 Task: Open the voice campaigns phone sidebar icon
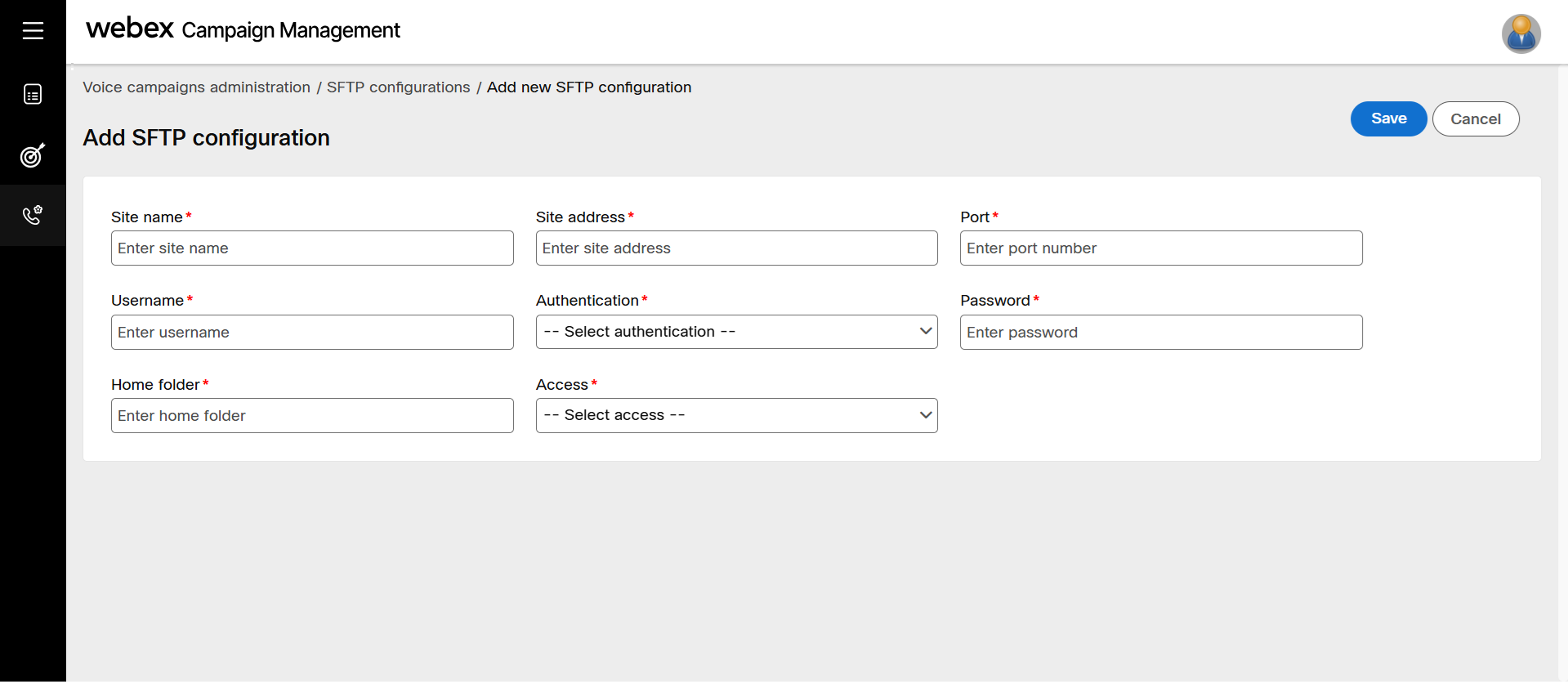33,215
